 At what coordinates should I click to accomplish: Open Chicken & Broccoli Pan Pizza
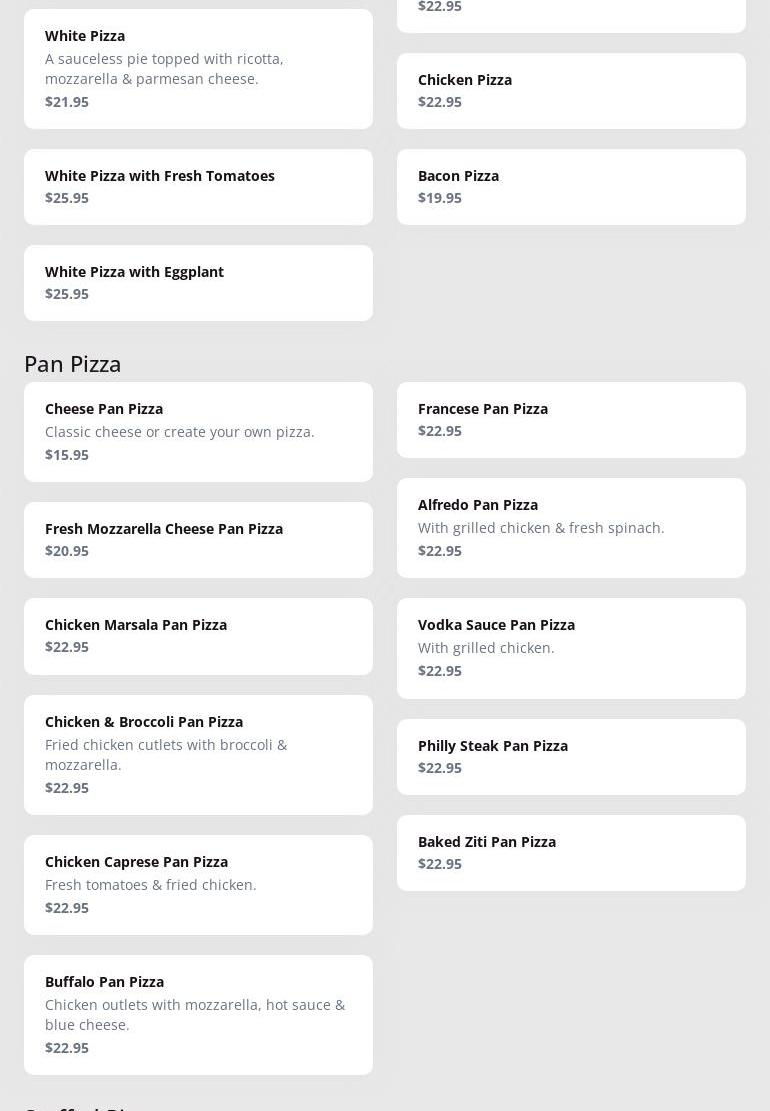click(x=198, y=755)
